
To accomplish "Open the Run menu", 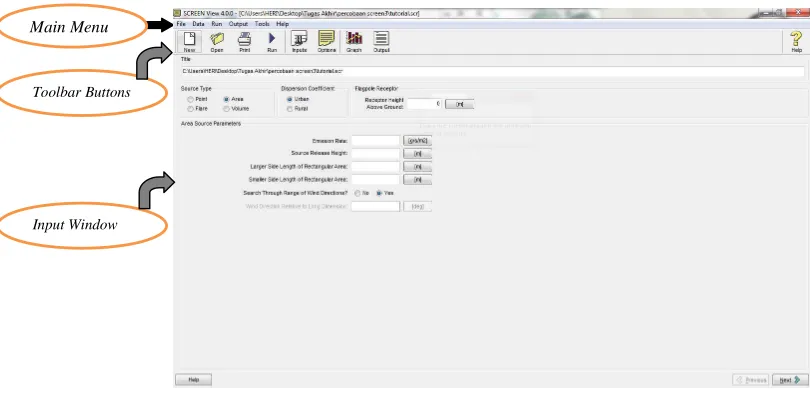I will [x=217, y=24].
